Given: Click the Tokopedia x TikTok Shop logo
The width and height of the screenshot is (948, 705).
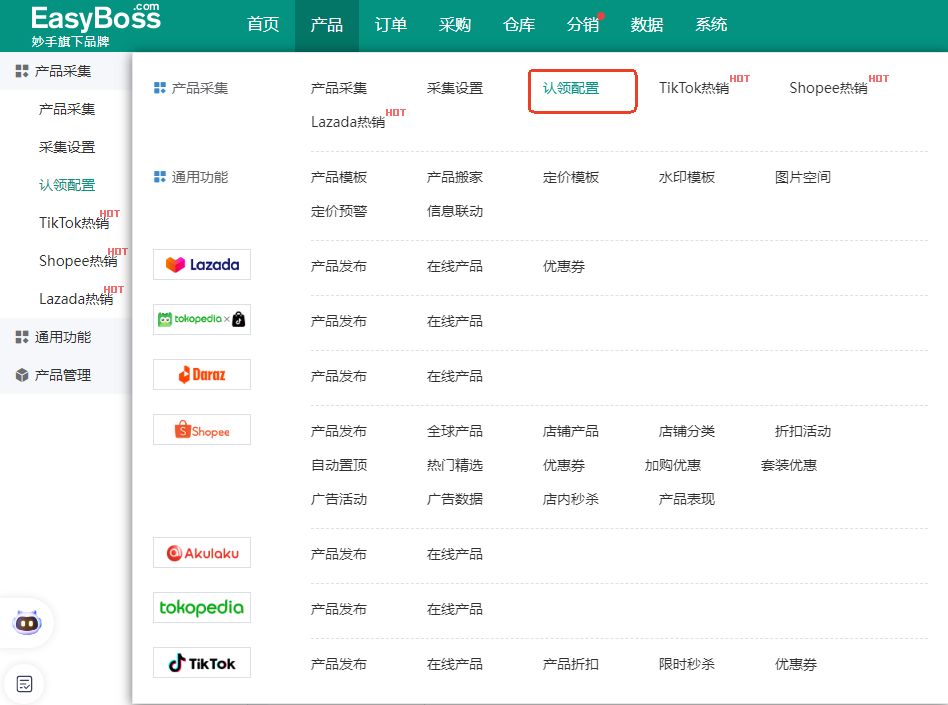Looking at the screenshot, I should [x=202, y=320].
